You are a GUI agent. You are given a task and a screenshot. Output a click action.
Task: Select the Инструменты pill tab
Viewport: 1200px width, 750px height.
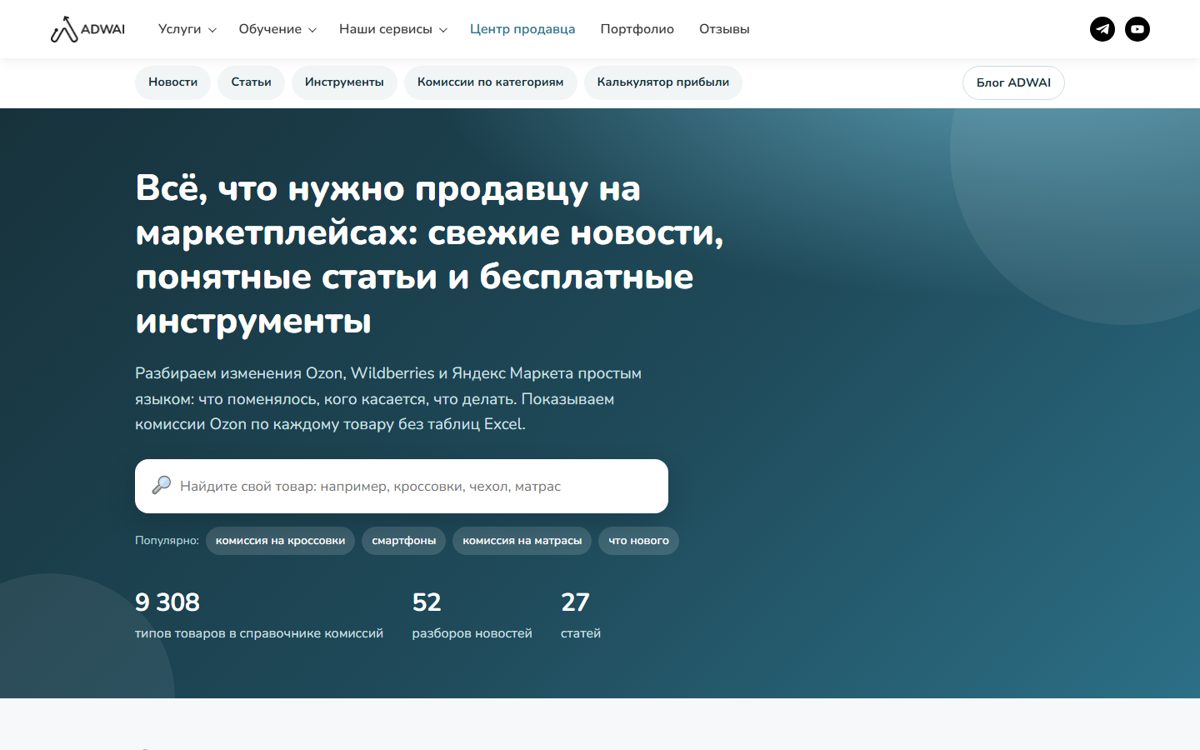tap(344, 83)
